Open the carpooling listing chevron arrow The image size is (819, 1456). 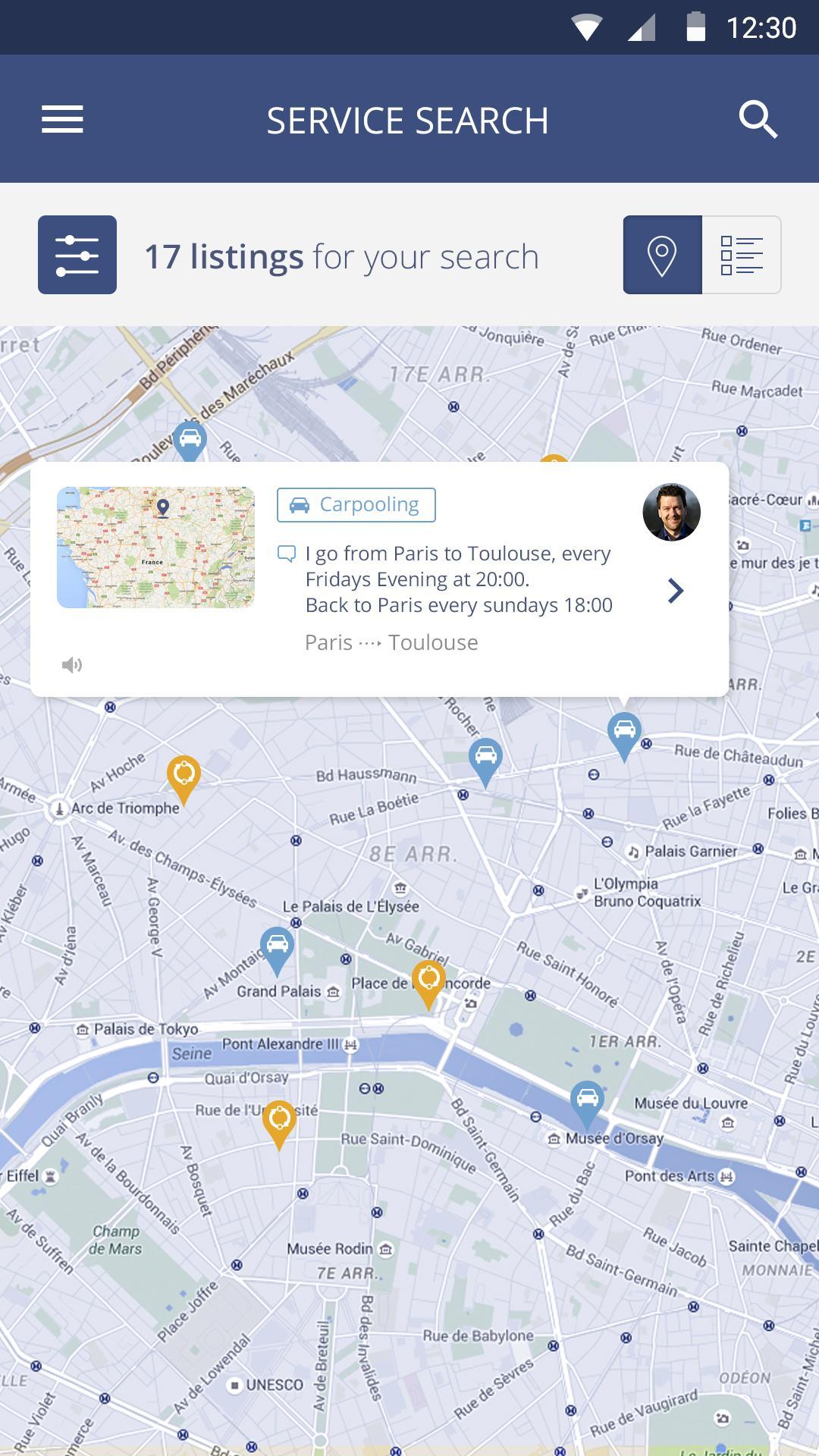pyautogui.click(x=676, y=591)
